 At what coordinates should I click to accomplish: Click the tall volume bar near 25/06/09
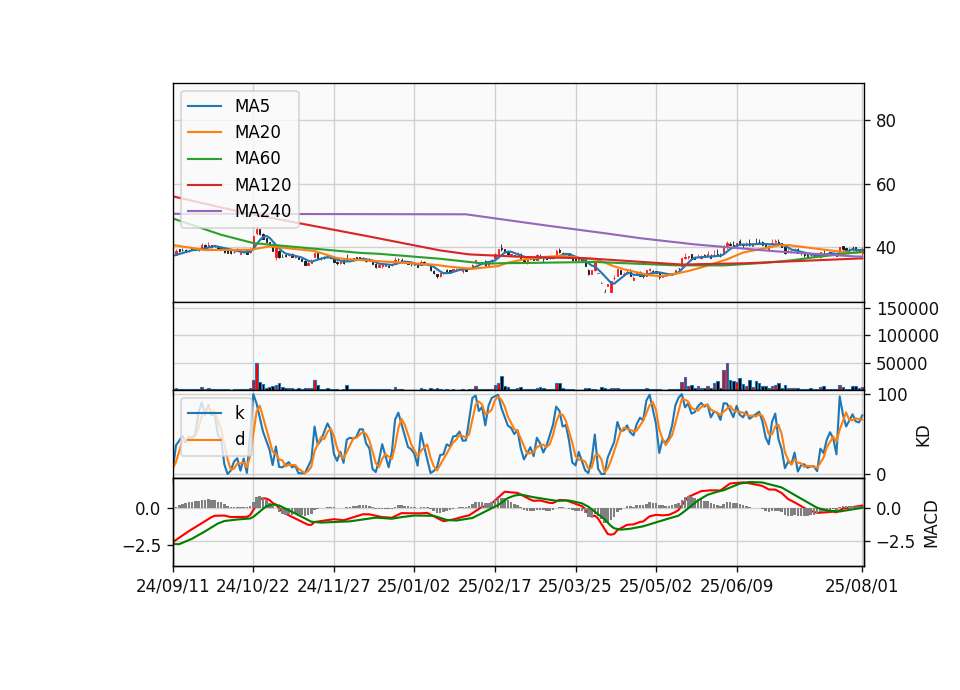(727, 377)
